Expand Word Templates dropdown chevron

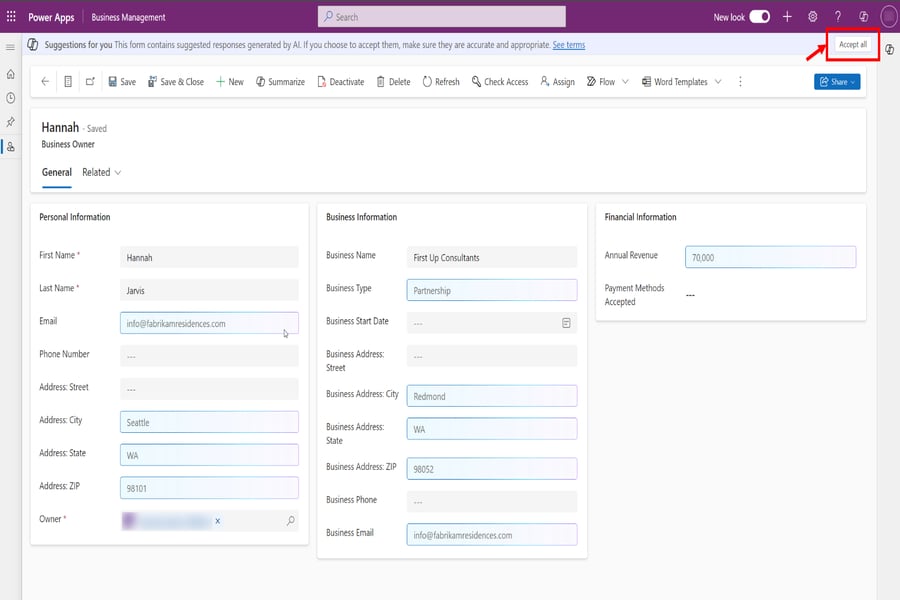[x=717, y=82]
